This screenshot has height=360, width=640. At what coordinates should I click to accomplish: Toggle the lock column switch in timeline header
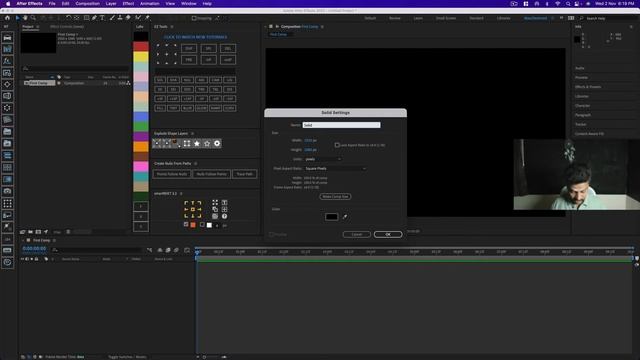pyautogui.click(x=36, y=259)
